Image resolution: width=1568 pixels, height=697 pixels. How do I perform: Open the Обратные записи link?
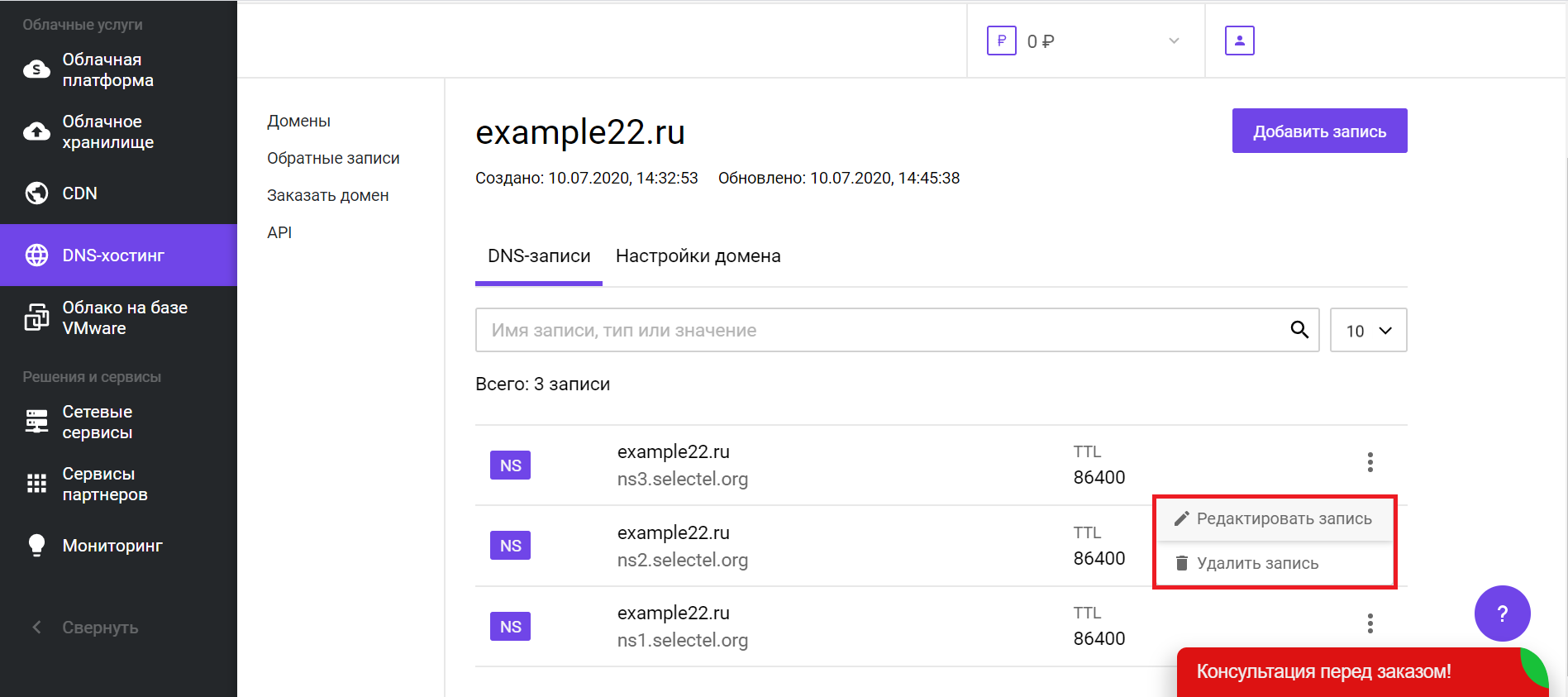pos(333,158)
